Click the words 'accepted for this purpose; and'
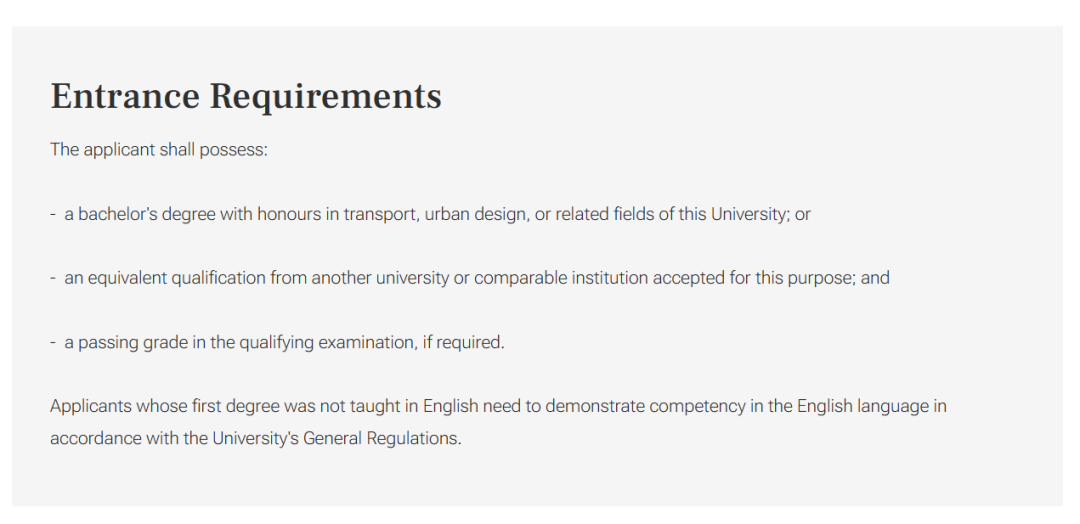This screenshot has height=524, width=1080. point(771,278)
